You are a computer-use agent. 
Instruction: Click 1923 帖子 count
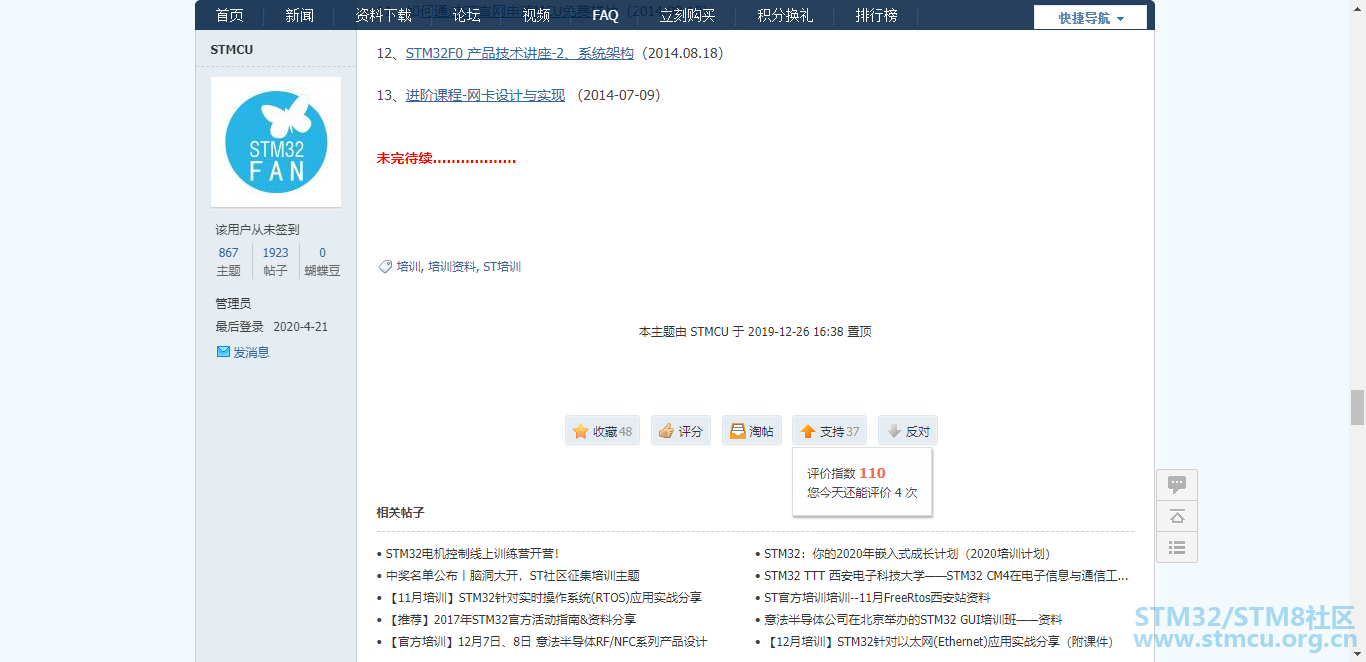point(276,261)
